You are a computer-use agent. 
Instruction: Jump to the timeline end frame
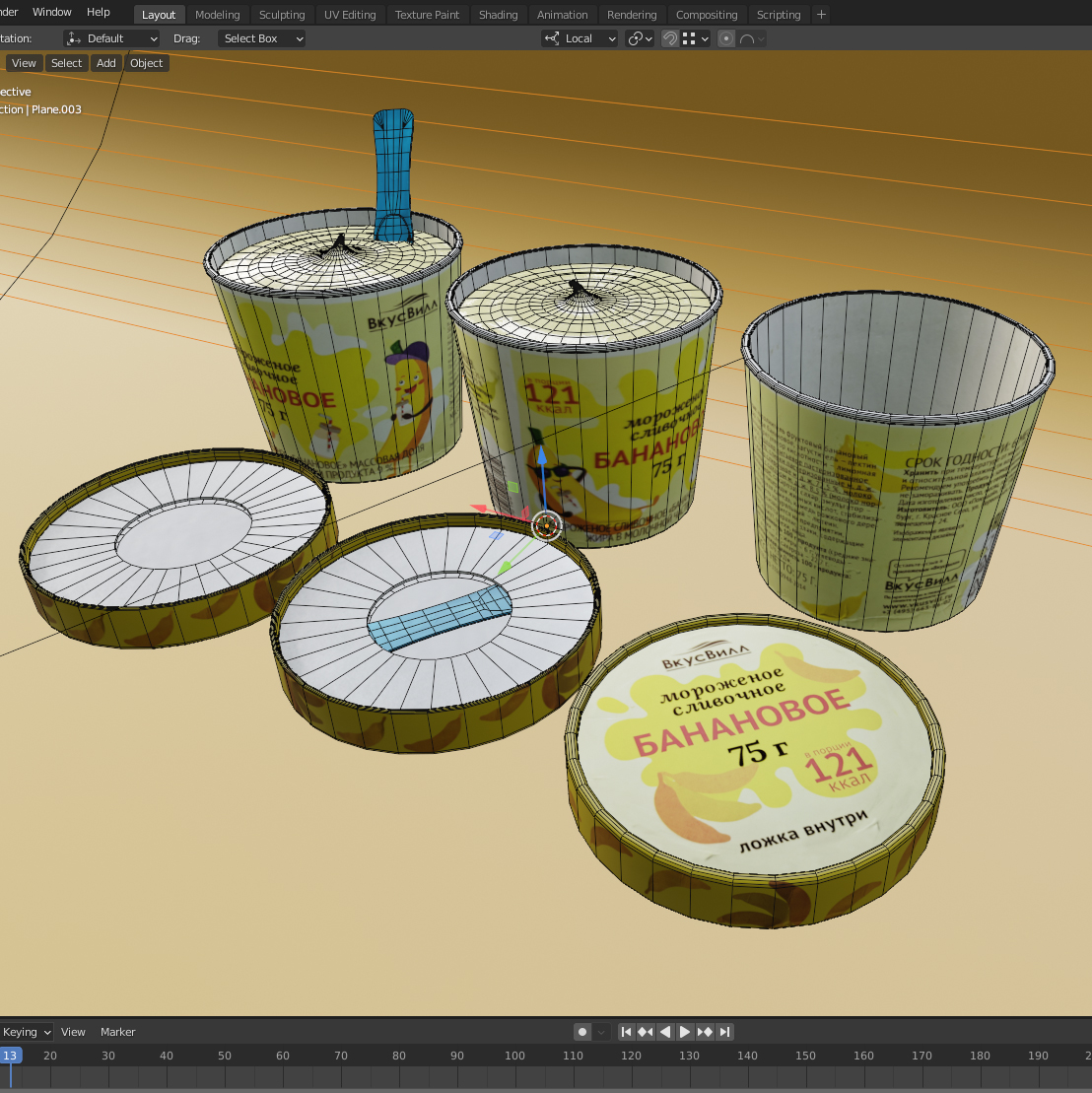[724, 1032]
